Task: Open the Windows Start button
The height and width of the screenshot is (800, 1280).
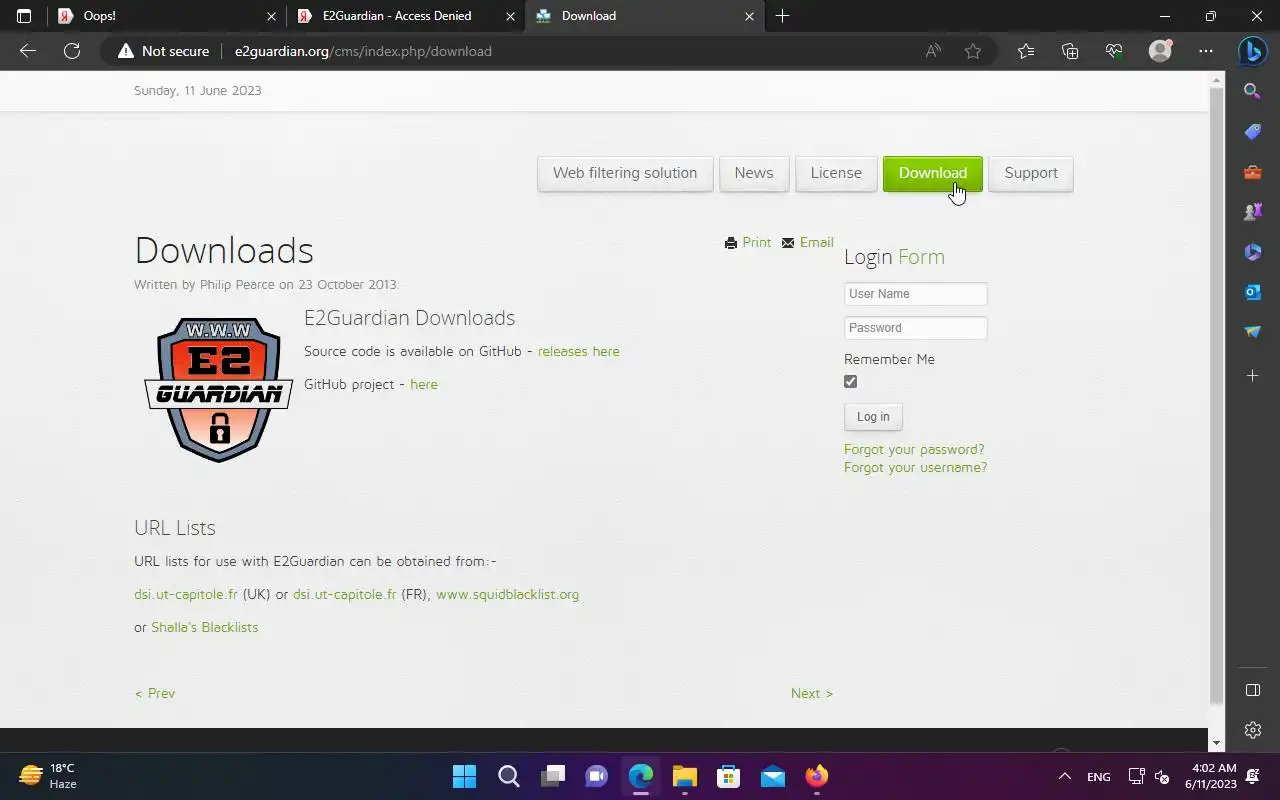Action: click(464, 776)
